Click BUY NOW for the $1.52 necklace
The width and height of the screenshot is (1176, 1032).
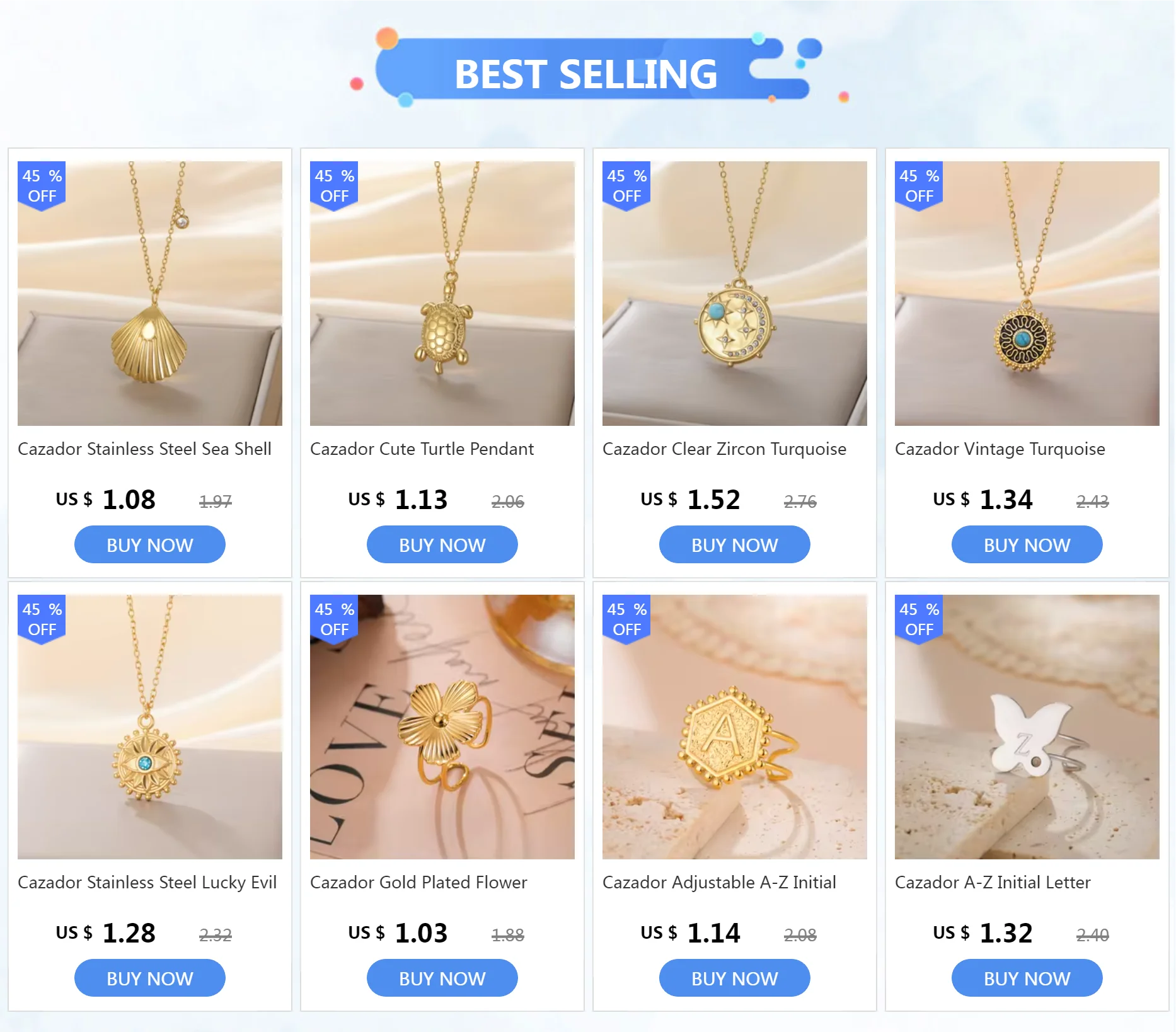735,545
